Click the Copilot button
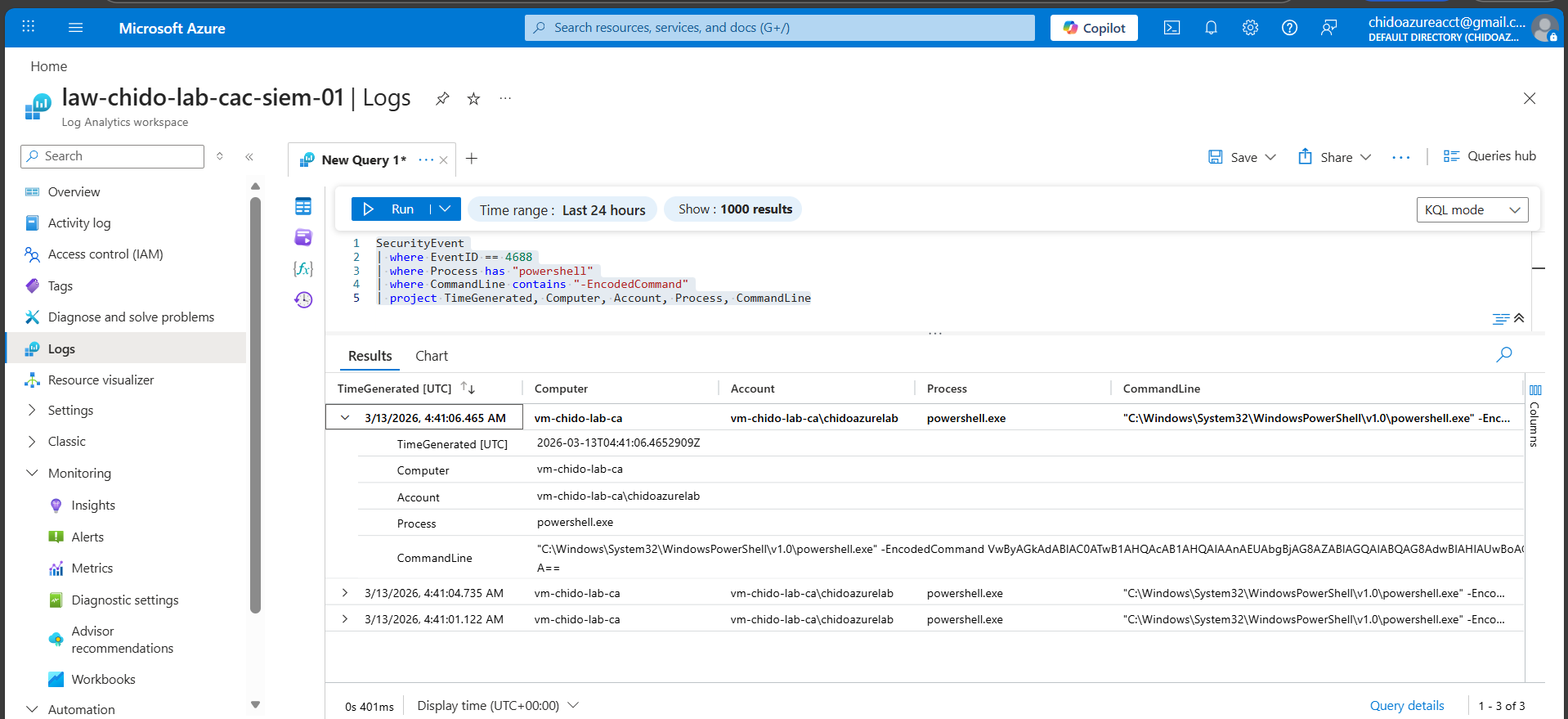The width and height of the screenshot is (1568, 719). (1094, 28)
